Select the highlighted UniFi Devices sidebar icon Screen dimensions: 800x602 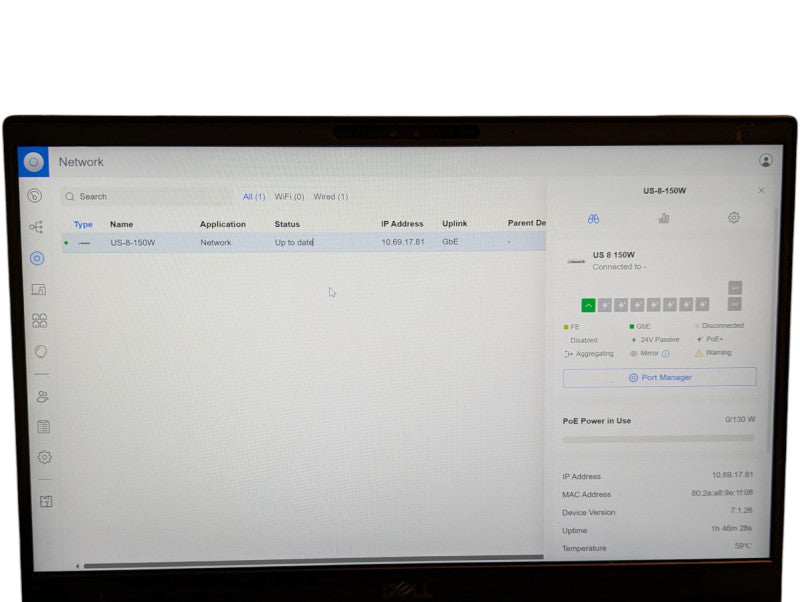(x=37, y=258)
